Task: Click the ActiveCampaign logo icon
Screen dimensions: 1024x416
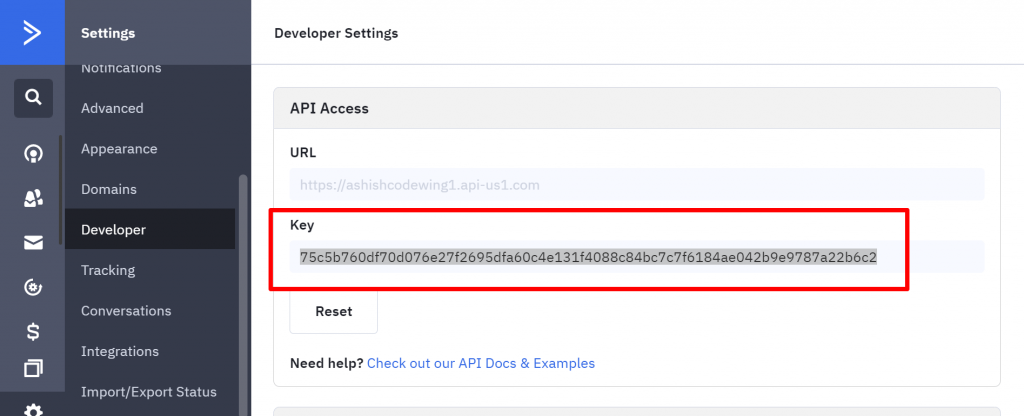Action: [32, 32]
